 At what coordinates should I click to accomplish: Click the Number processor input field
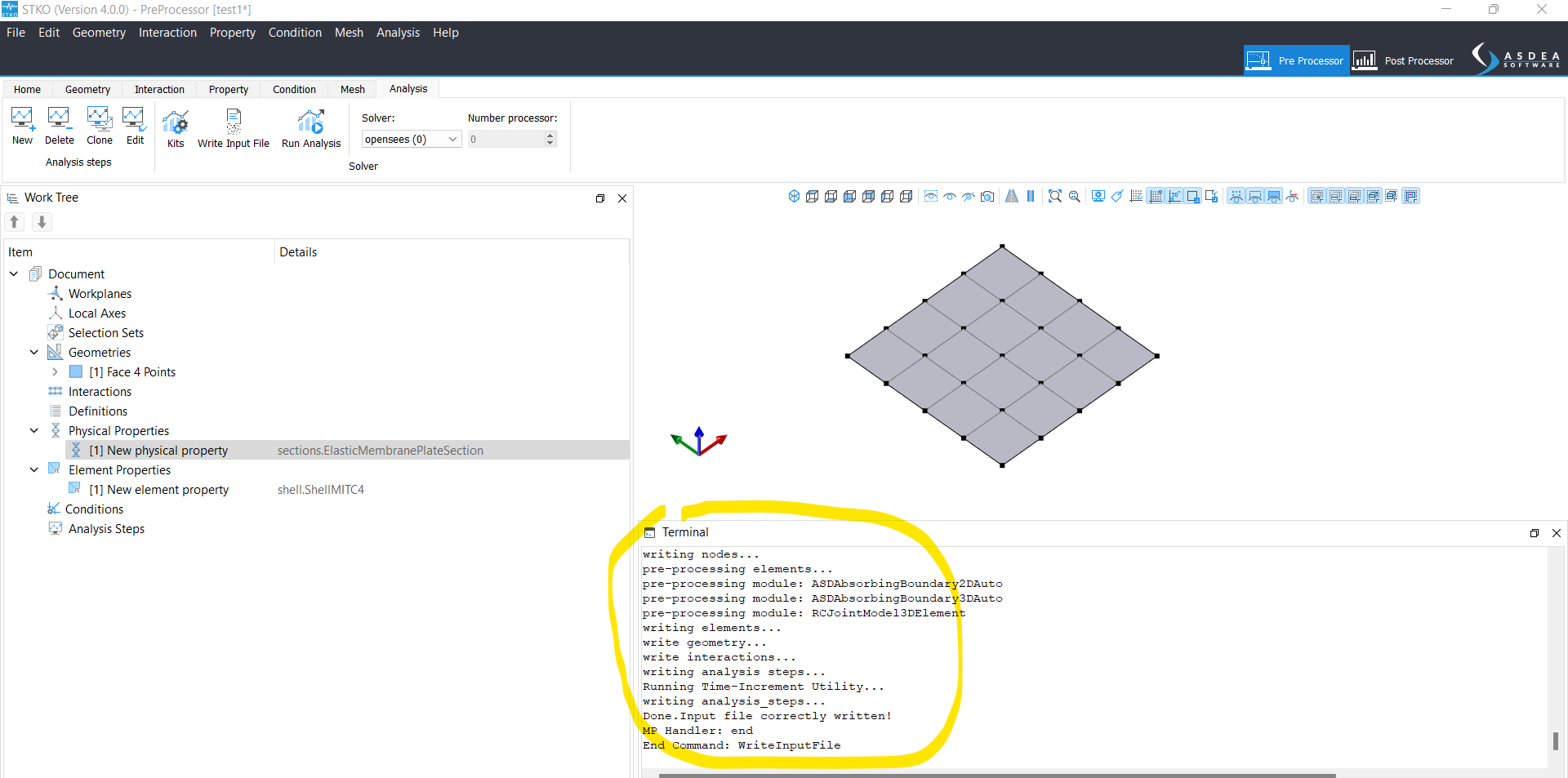506,140
